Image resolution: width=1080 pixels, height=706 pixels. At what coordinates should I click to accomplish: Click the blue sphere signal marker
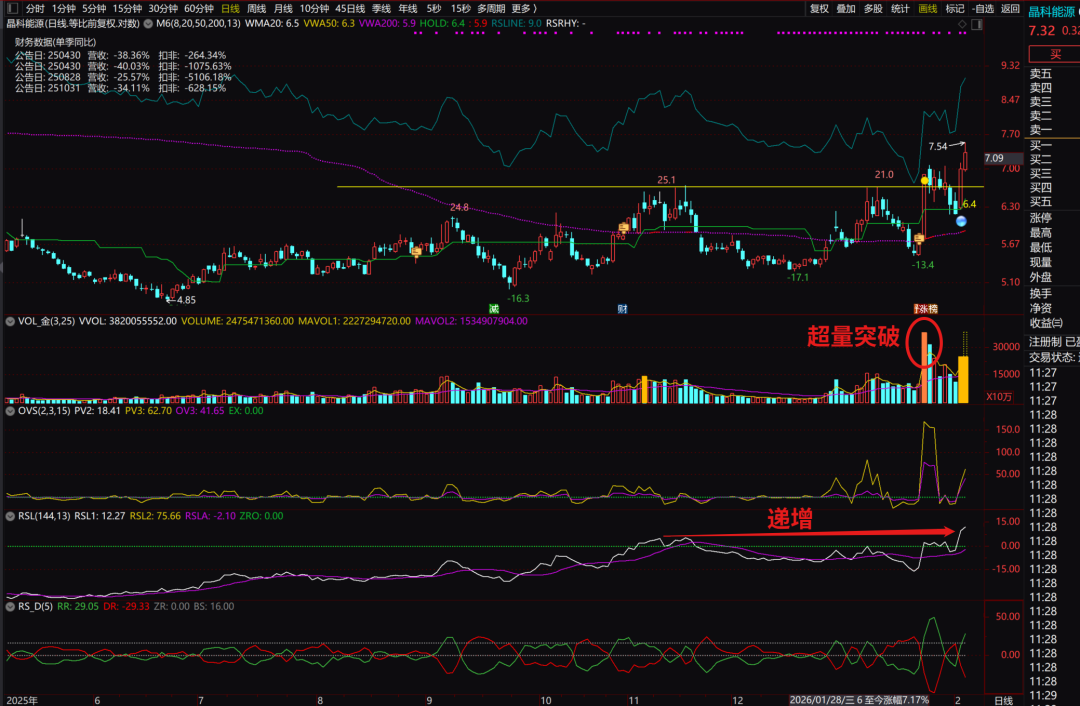coord(961,221)
